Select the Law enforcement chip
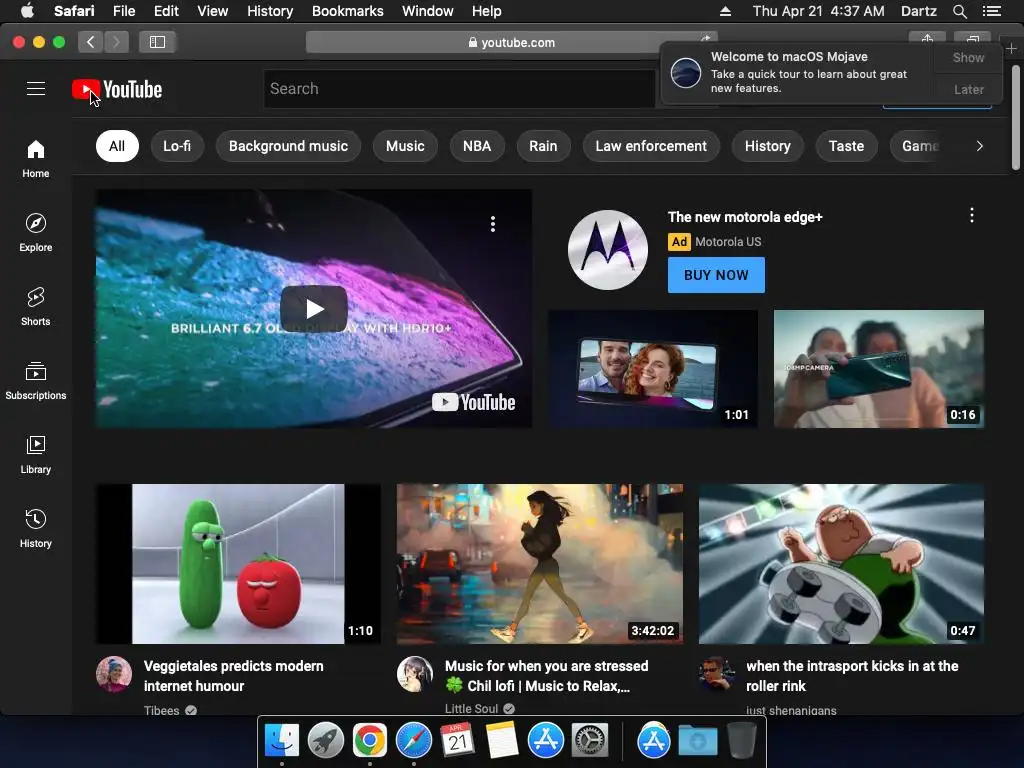Screen dimensions: 1024x768 (651, 146)
